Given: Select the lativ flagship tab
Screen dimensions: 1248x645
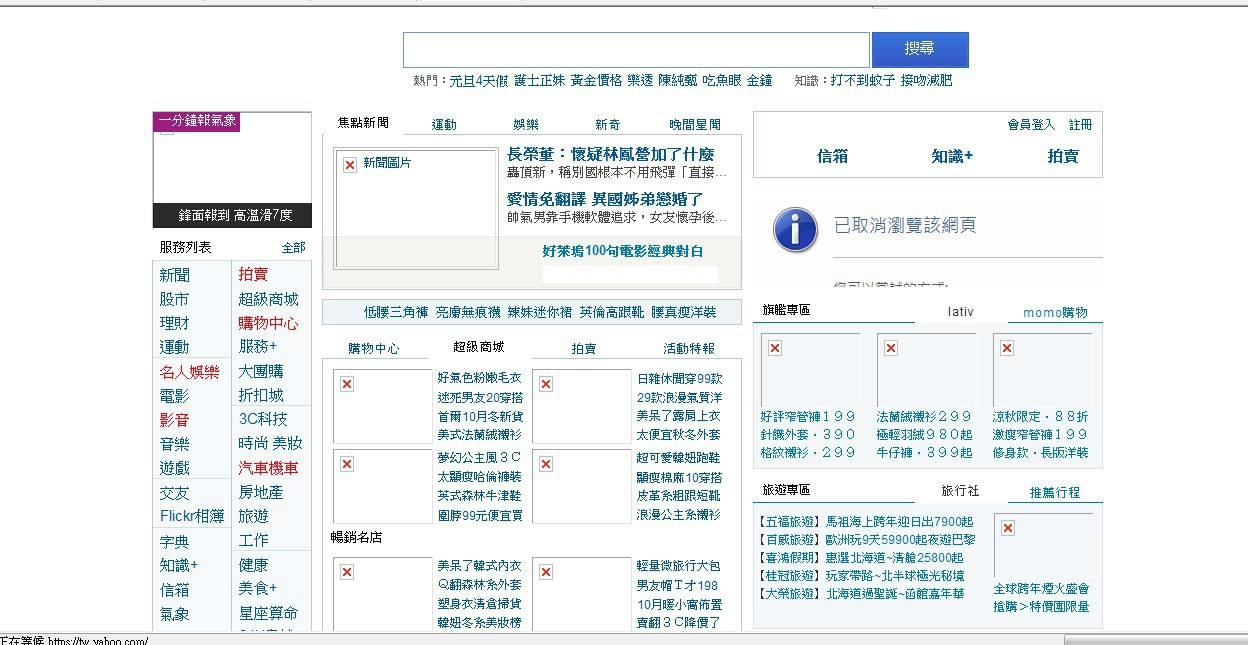Looking at the screenshot, I should [960, 312].
